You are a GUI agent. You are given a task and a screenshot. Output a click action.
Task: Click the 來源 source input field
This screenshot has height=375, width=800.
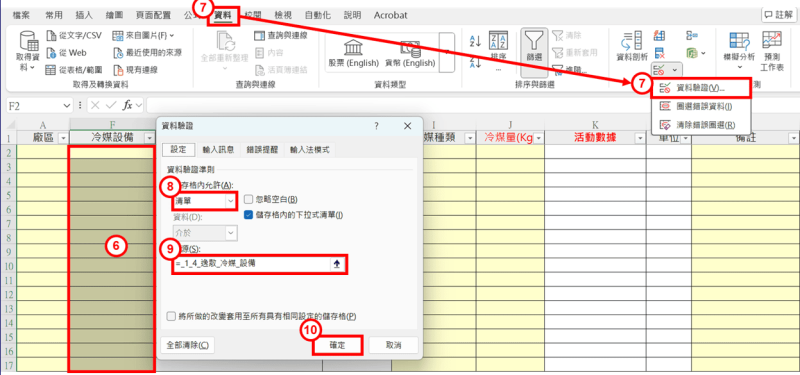[x=252, y=264]
